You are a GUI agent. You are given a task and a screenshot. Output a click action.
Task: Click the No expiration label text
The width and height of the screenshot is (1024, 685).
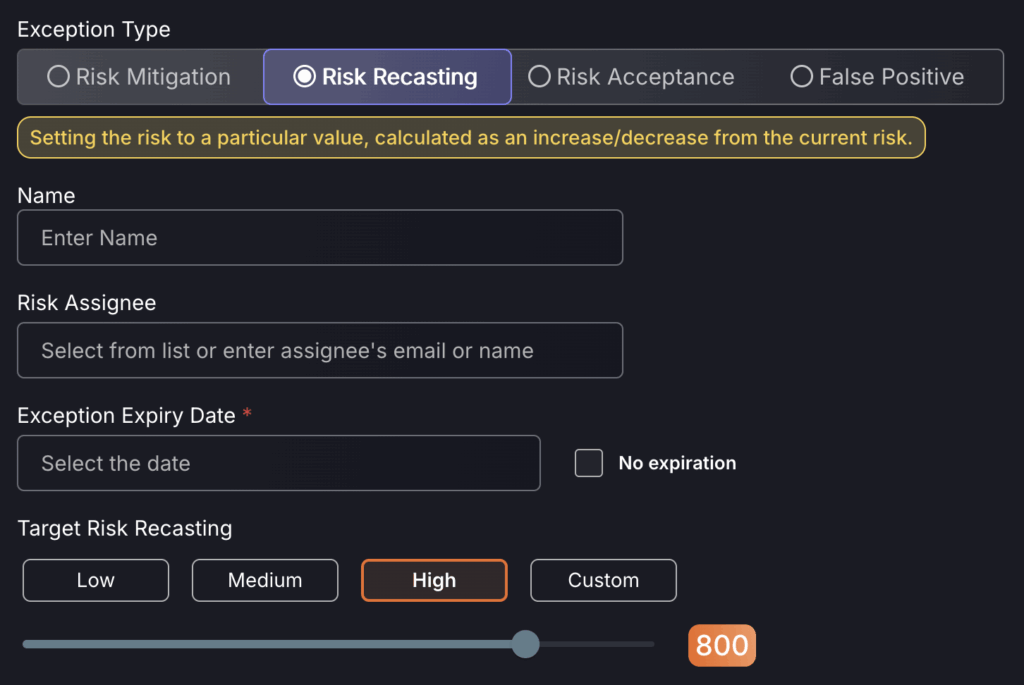(677, 463)
